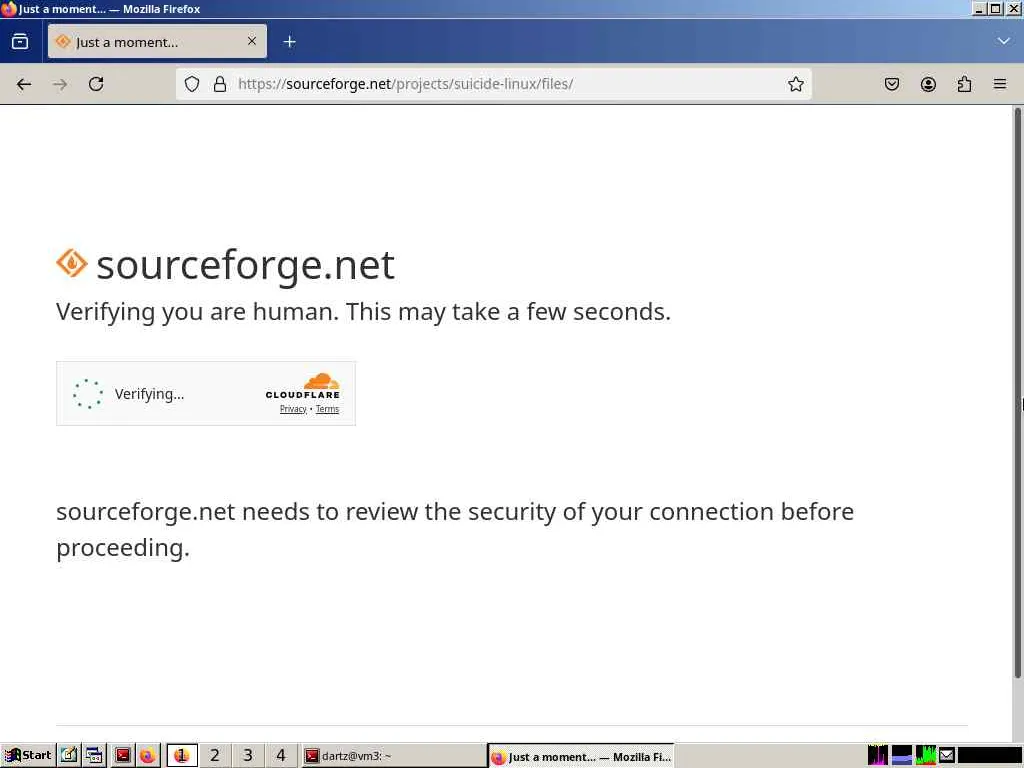Switch to workspace 4
The width and height of the screenshot is (1024, 768).
[281, 756]
